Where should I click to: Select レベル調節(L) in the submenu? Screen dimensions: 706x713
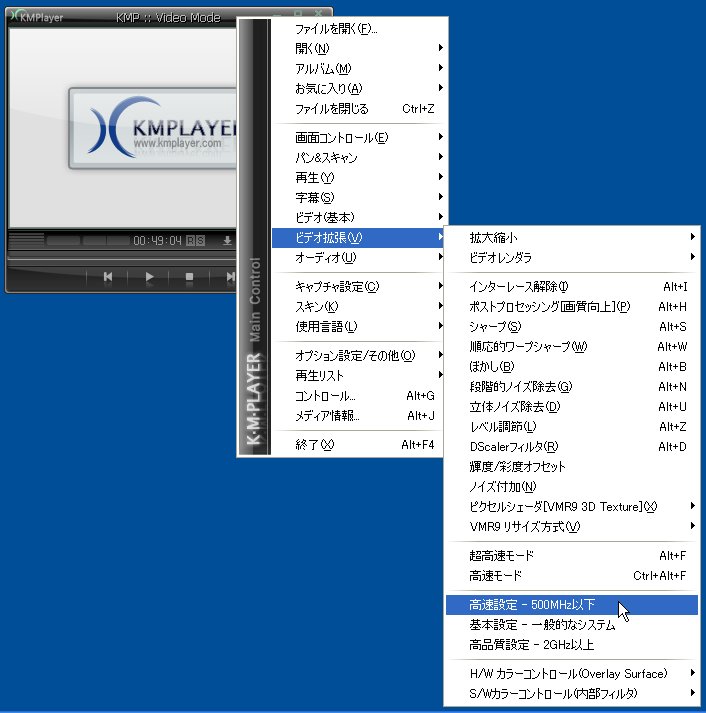(572, 427)
